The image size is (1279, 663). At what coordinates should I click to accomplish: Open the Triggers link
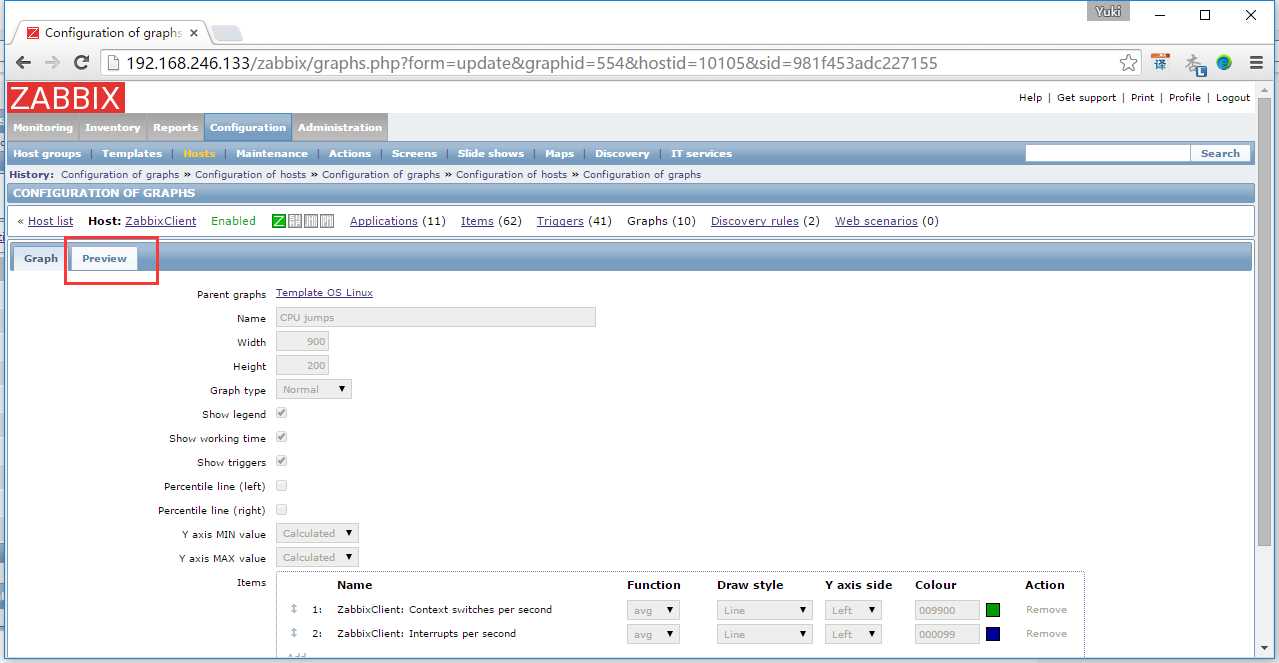click(x=560, y=221)
